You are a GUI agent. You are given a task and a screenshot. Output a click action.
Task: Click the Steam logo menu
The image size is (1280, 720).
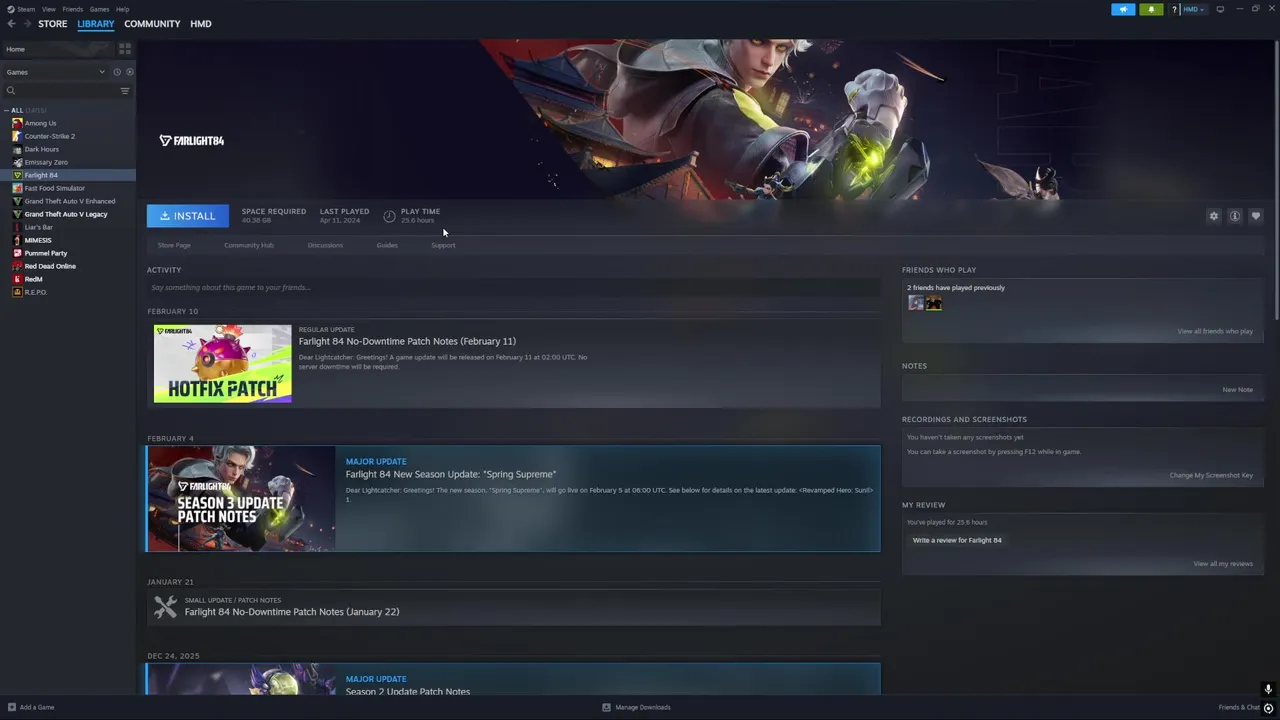(21, 9)
